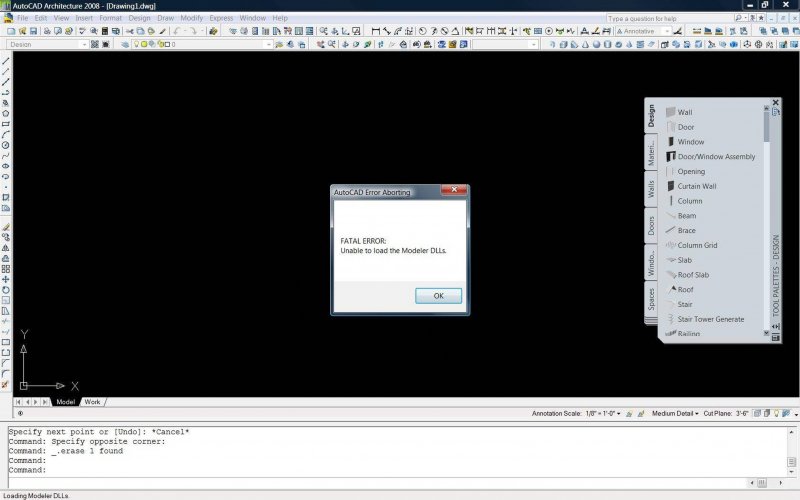The image size is (800, 500).
Task: Select the Circle tool in the left toolbar
Action: (6, 145)
